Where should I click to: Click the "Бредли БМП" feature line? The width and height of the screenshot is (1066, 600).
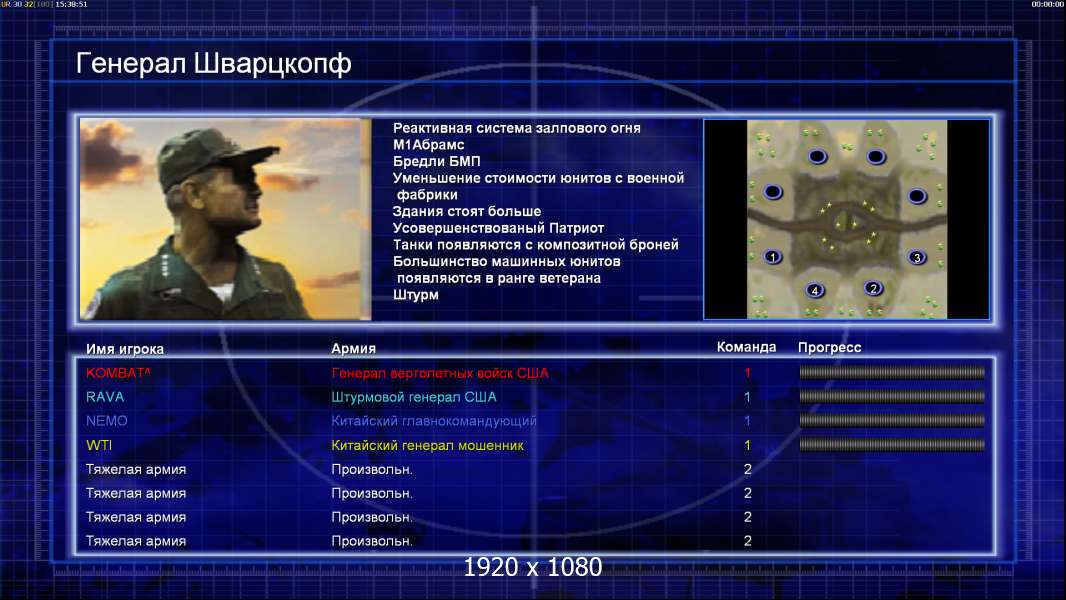[436, 161]
